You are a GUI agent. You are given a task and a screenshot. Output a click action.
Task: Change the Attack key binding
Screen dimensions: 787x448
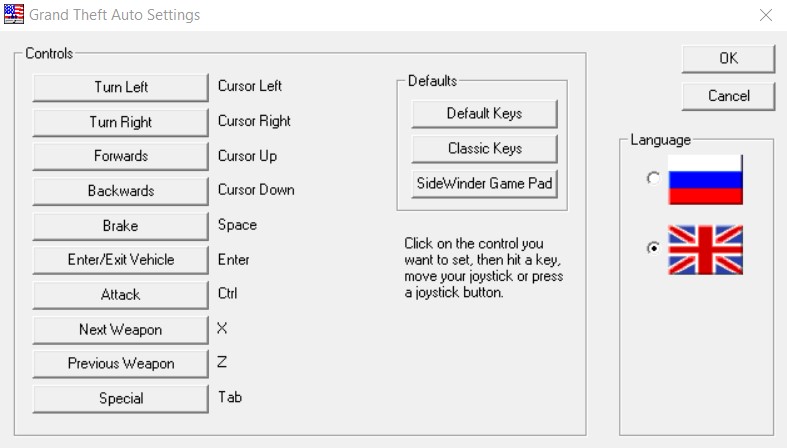click(x=121, y=295)
